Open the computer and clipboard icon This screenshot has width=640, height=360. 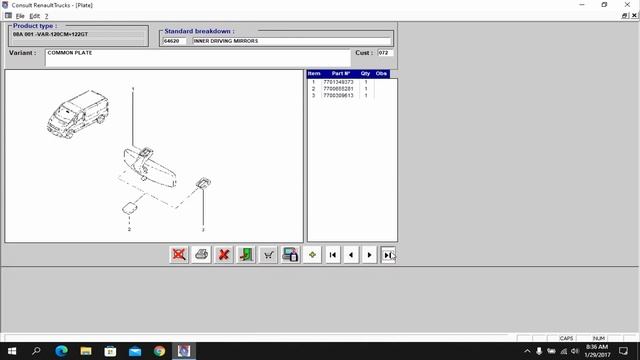290,255
